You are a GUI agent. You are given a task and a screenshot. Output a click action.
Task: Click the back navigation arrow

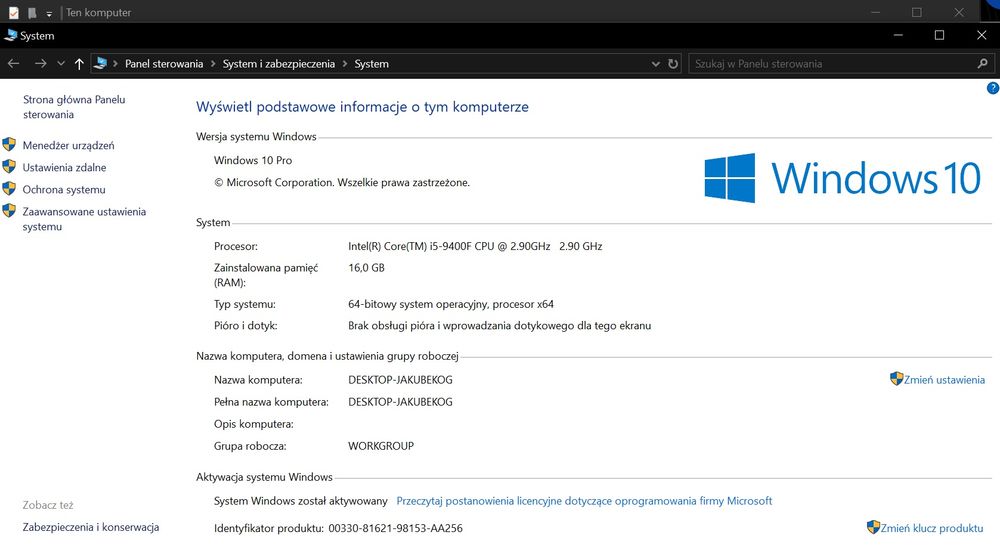coord(13,64)
